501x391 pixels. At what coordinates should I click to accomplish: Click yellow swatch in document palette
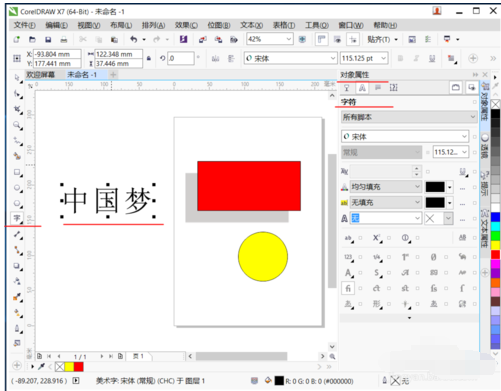(x=69, y=367)
